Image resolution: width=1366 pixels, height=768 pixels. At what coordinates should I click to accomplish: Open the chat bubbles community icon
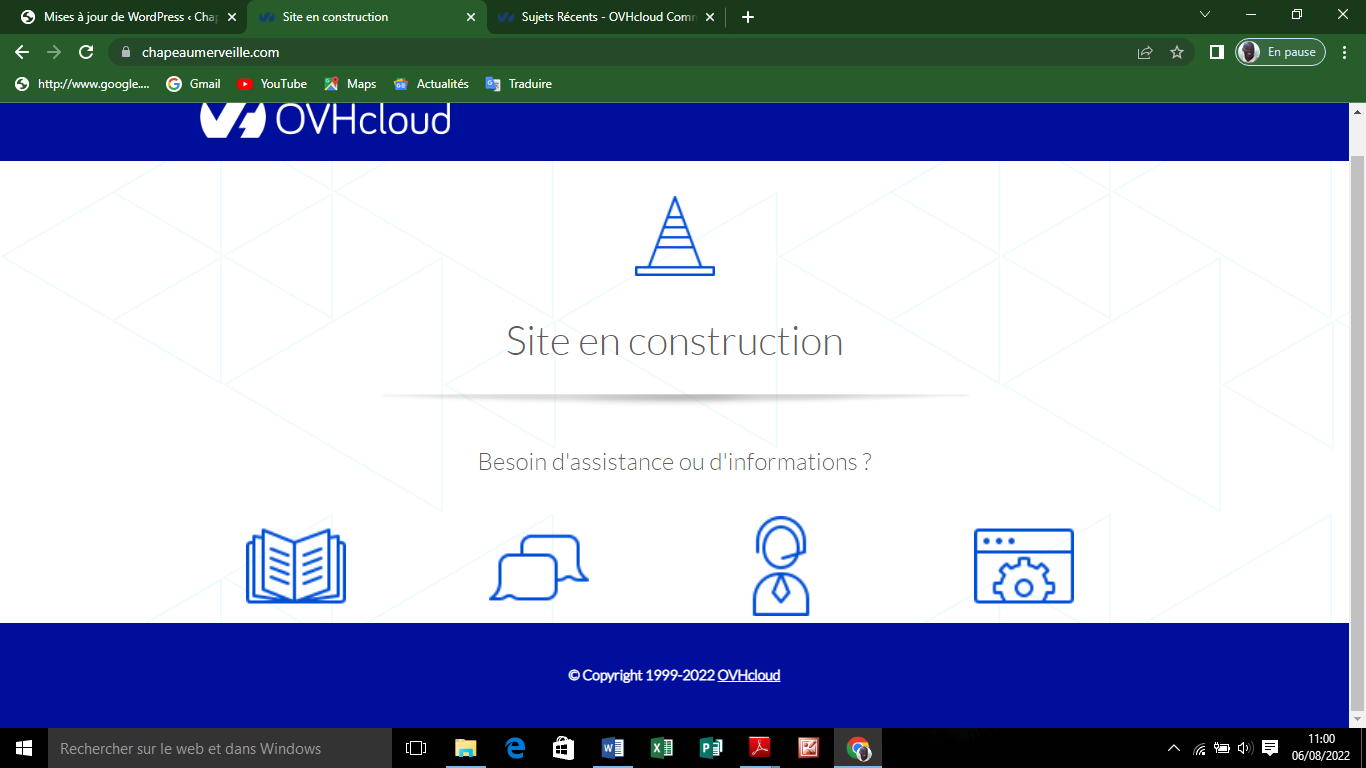[538, 568]
